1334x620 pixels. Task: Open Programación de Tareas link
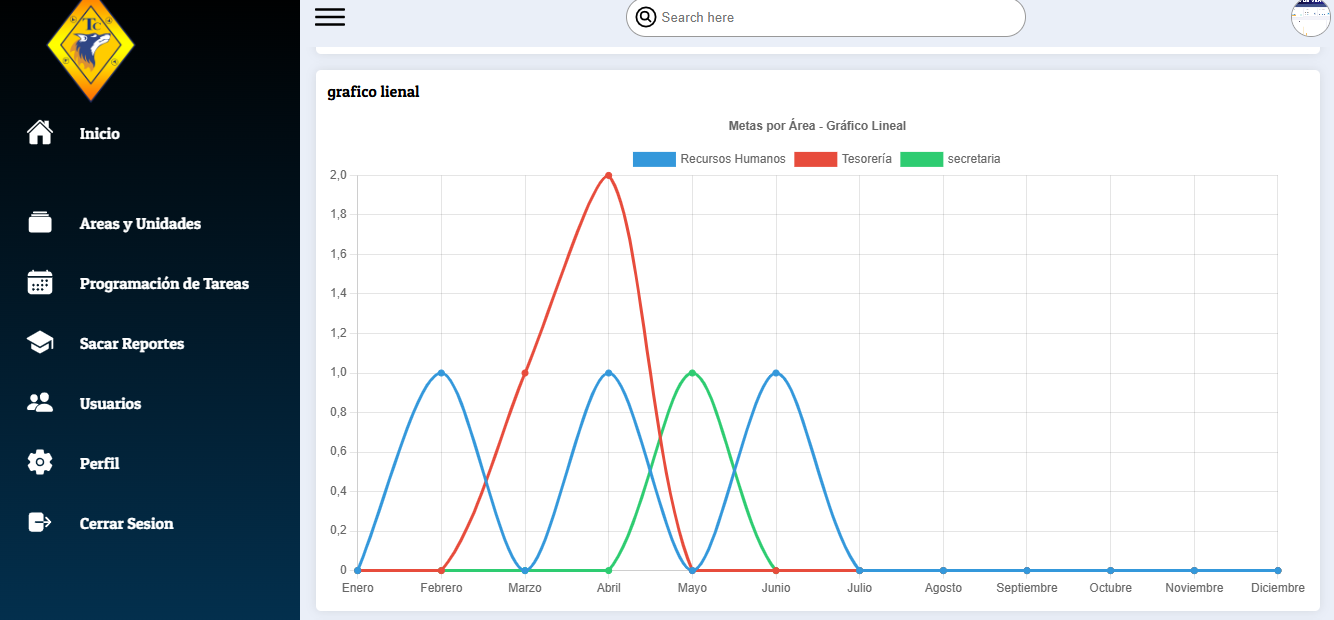(164, 283)
